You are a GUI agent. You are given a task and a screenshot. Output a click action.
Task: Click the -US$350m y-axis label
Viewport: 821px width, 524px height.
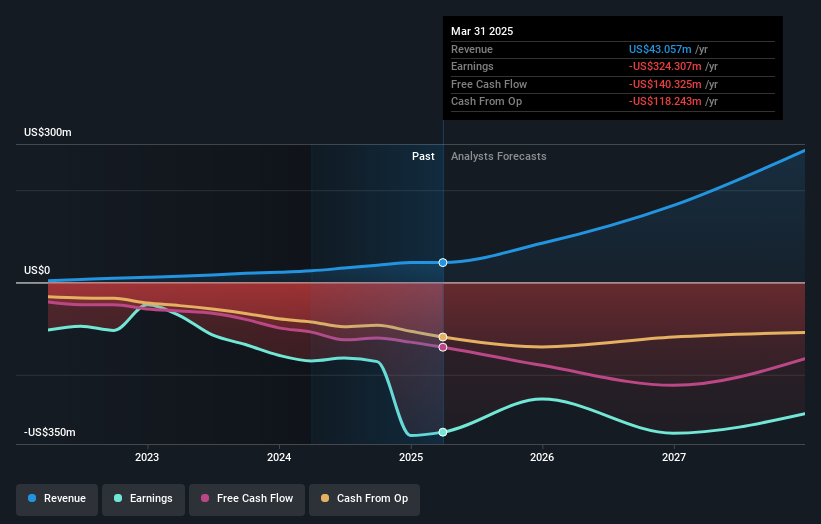[x=50, y=432]
